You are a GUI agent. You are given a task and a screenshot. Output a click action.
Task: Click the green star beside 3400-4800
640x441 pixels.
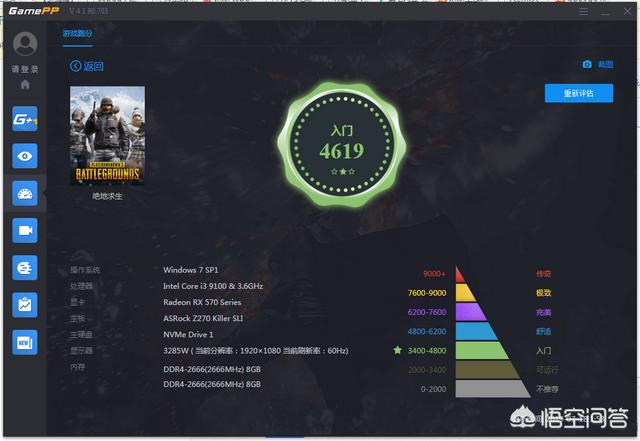pyautogui.click(x=398, y=350)
